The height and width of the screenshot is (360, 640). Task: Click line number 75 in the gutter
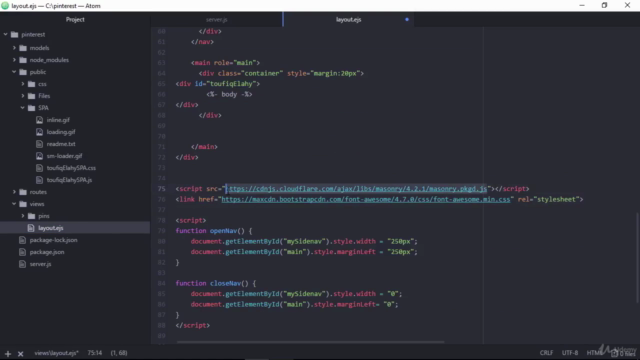coord(162,189)
